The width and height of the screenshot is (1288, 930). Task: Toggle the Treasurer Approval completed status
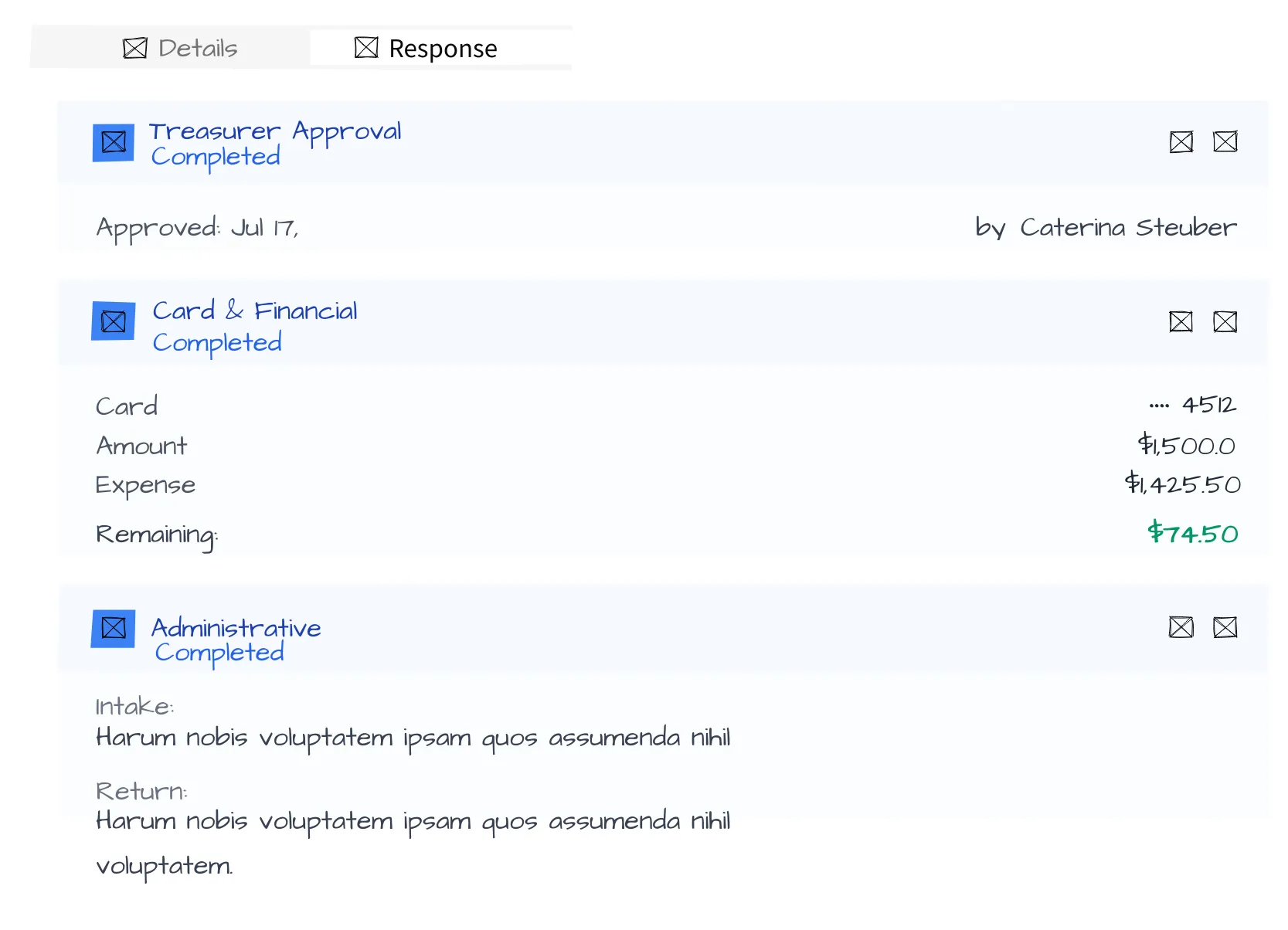tap(216, 158)
